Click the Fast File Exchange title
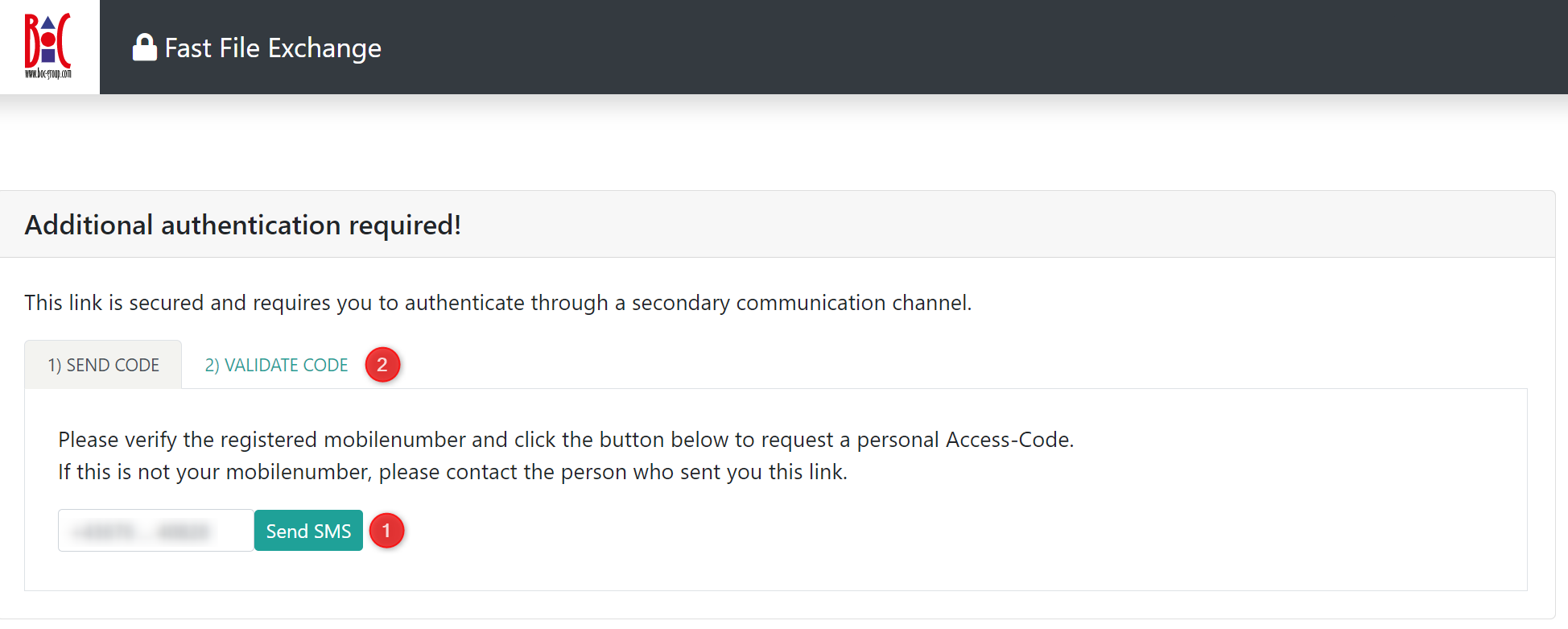Image resolution: width=1568 pixels, height=629 pixels. pyautogui.click(x=273, y=48)
